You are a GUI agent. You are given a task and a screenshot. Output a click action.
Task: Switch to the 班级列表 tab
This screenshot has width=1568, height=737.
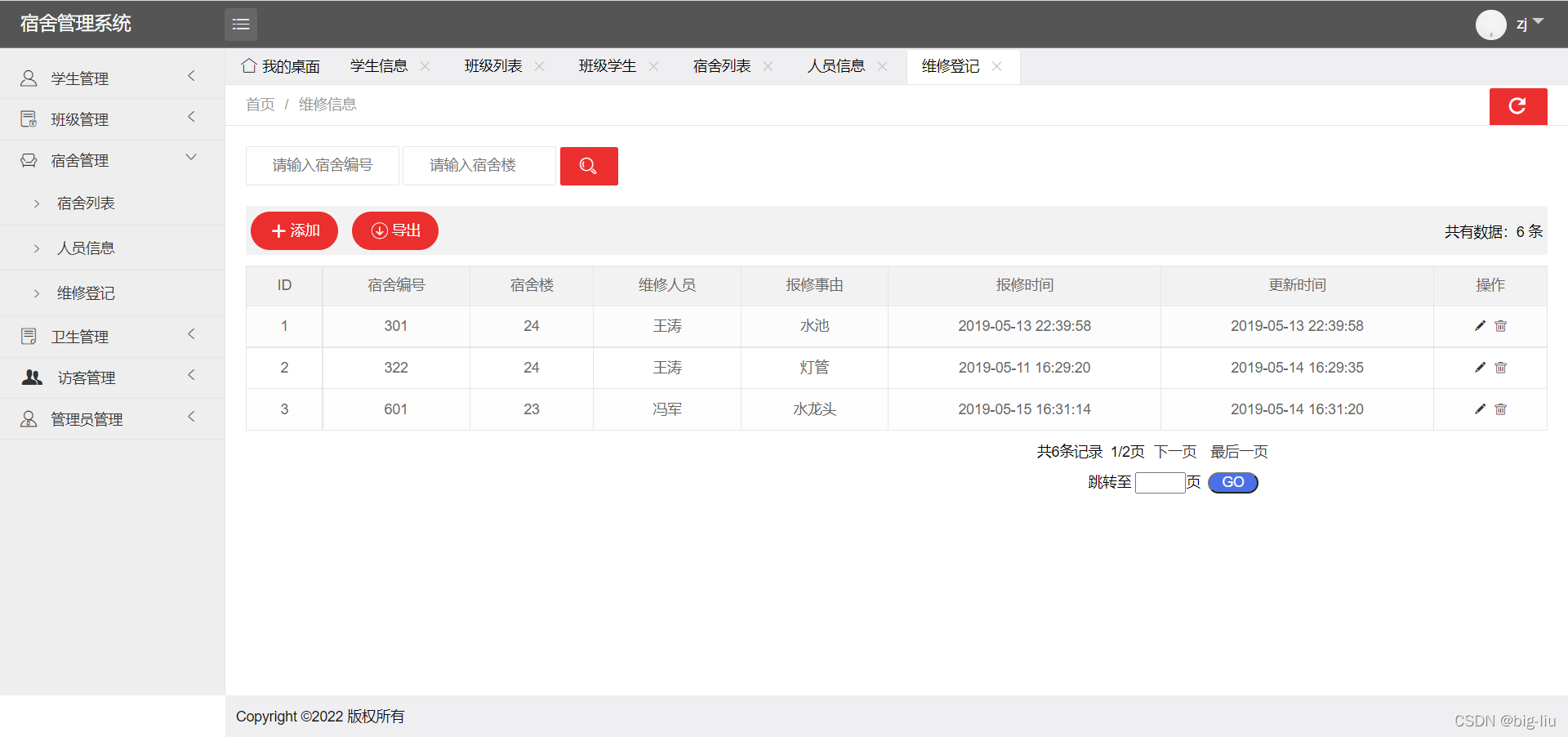tap(493, 66)
